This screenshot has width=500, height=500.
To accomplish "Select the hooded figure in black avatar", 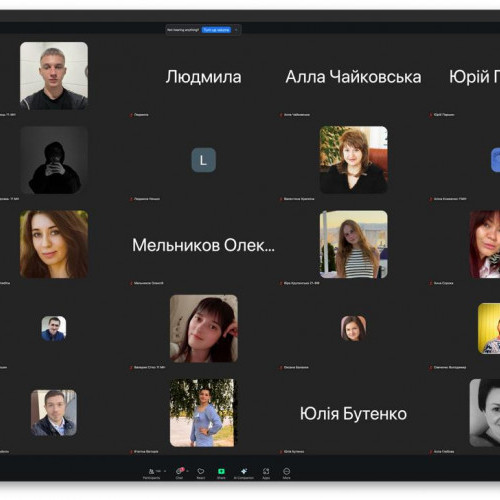I will (x=54, y=160).
